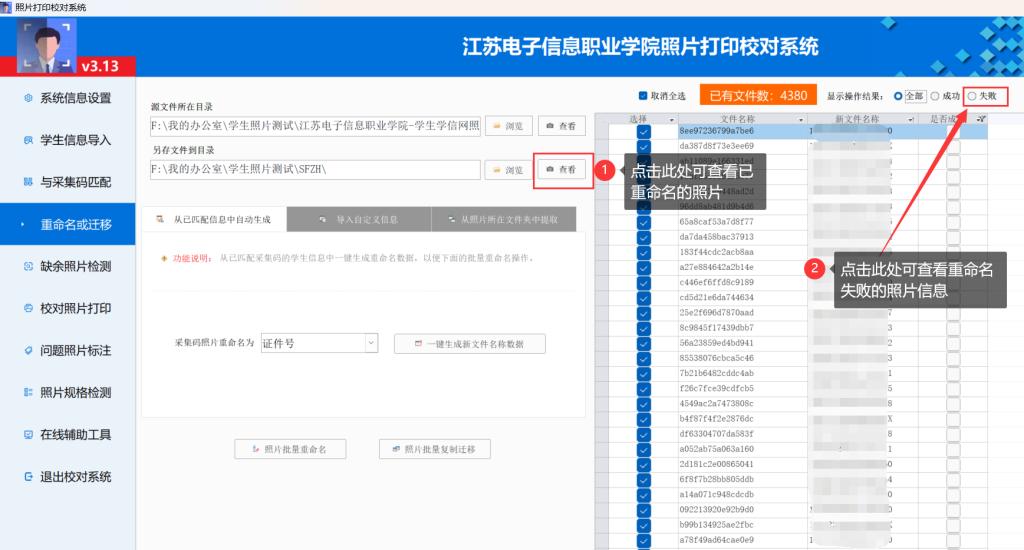Select the 成功 radio button
This screenshot has width=1024, height=550.
935,96
